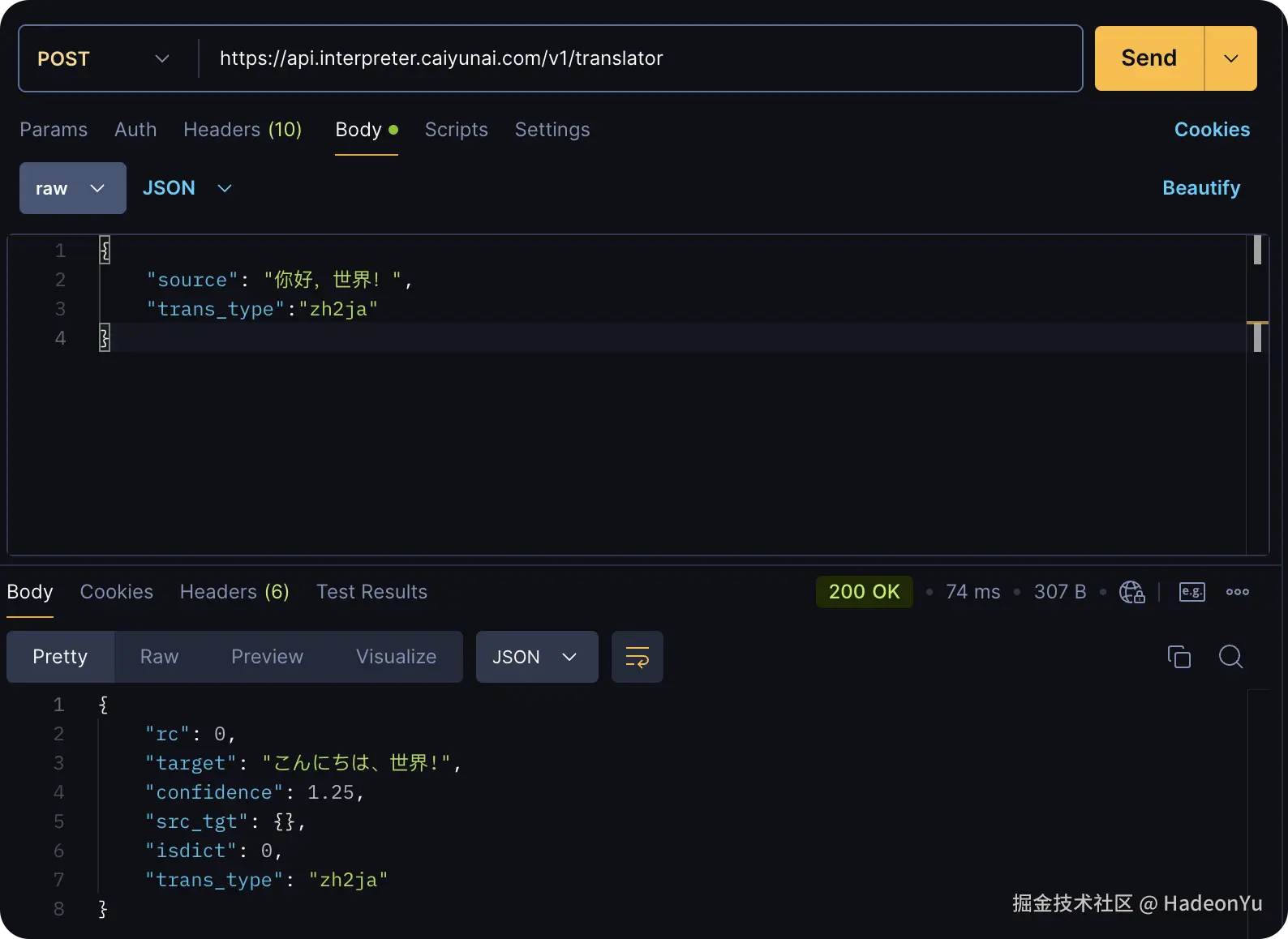Screen dimensions: 1288x939
Task: Open the Test Results tab
Action: click(371, 592)
